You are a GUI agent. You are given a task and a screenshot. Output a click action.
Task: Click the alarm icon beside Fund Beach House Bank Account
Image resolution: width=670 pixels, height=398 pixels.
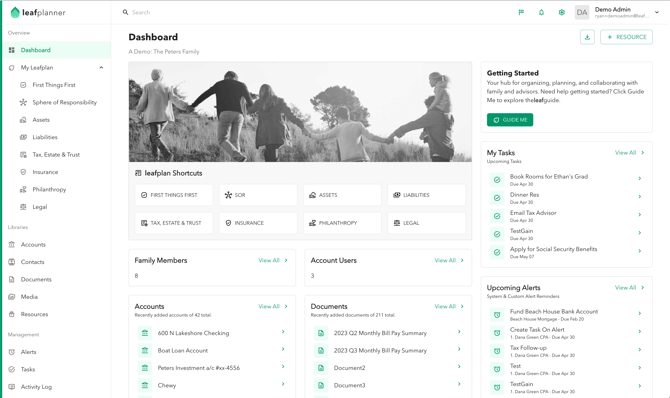point(497,315)
